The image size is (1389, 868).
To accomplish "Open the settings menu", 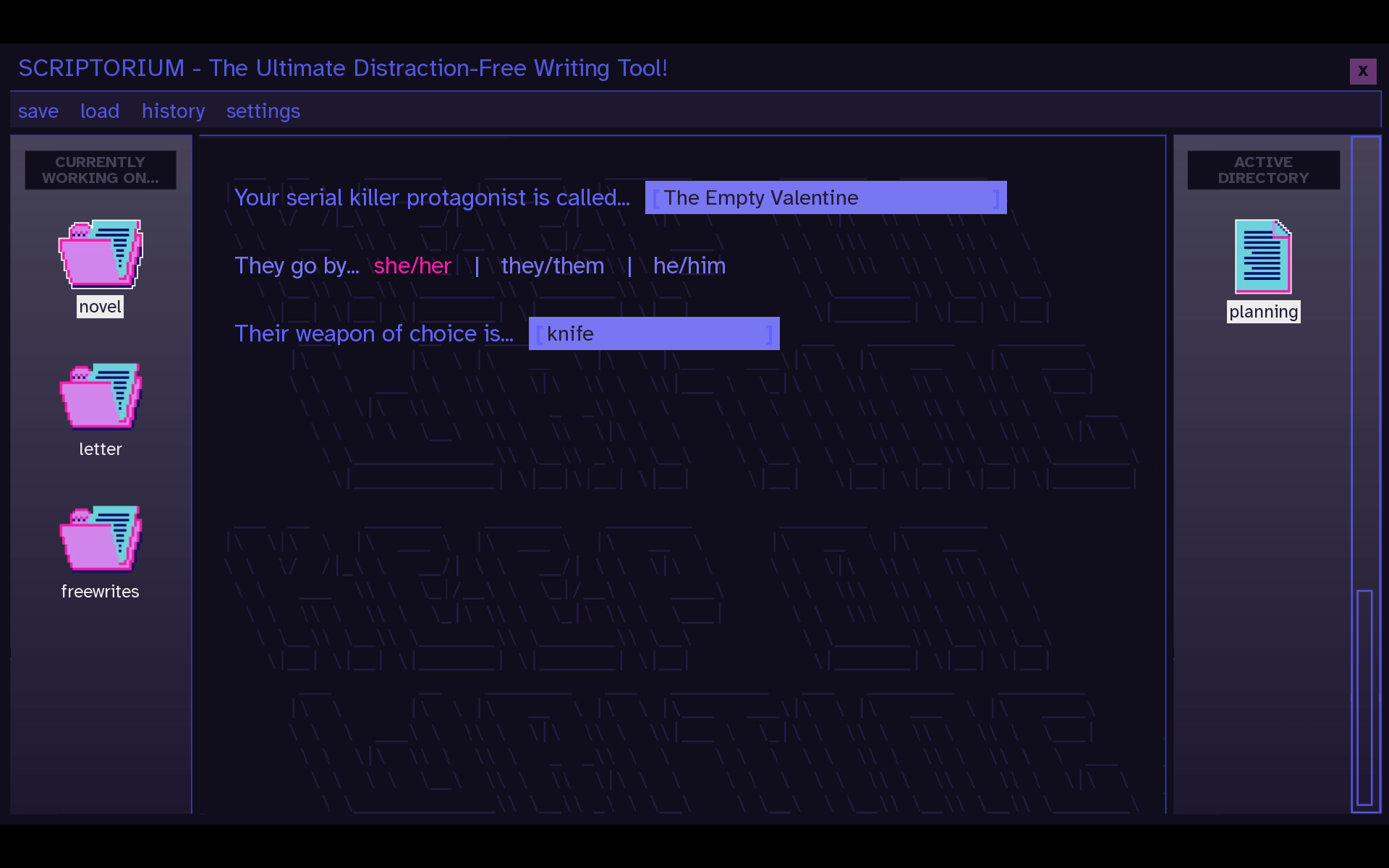I will (263, 111).
